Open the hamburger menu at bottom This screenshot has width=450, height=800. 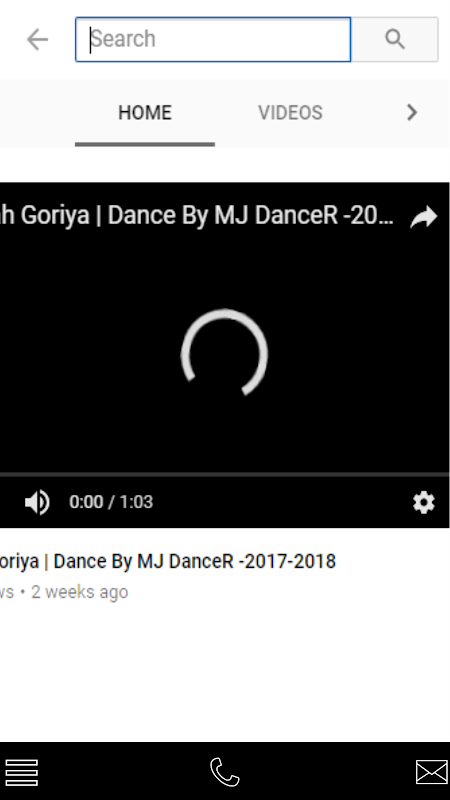click(x=21, y=772)
